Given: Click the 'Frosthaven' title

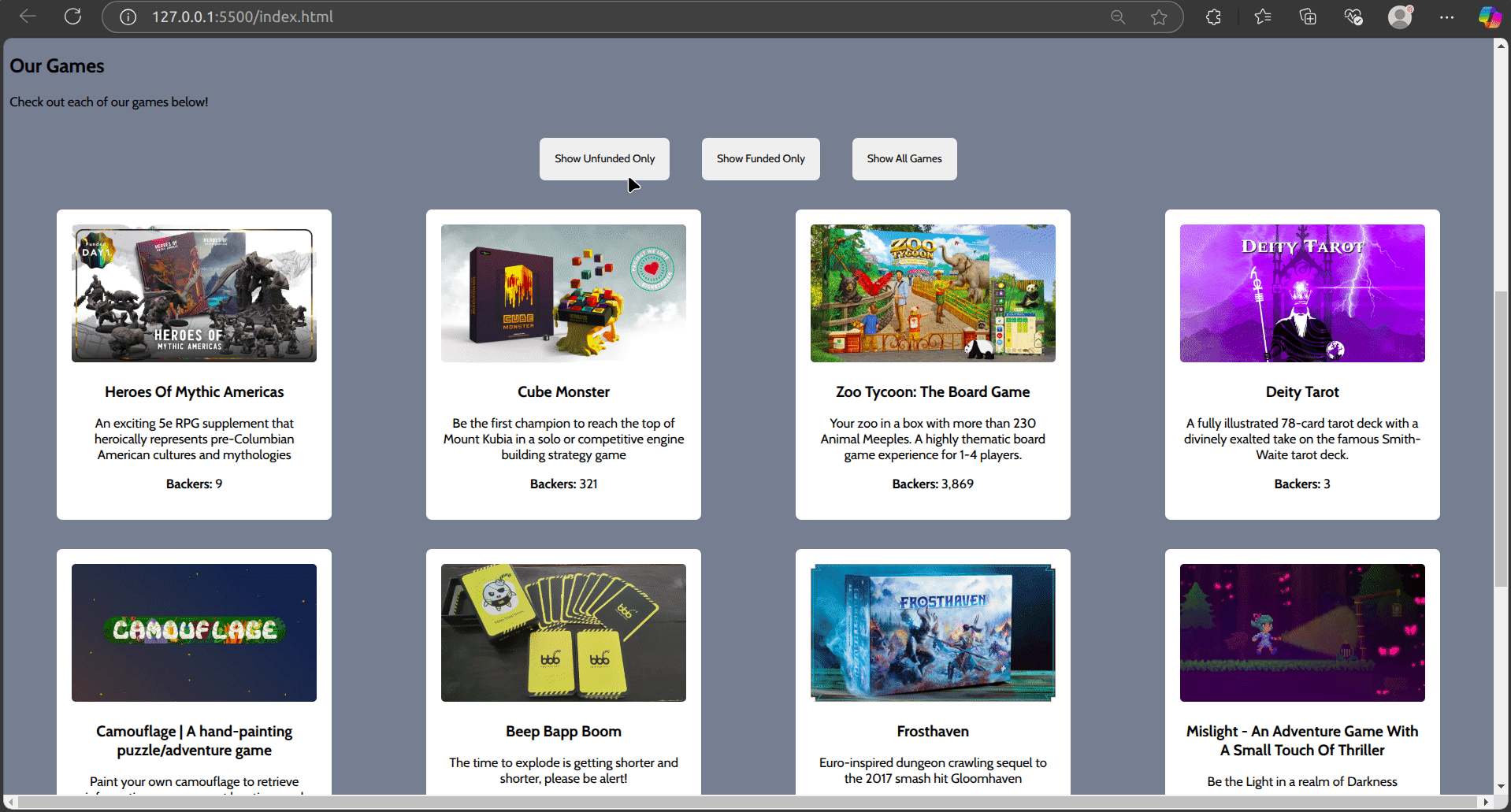Looking at the screenshot, I should point(933,732).
